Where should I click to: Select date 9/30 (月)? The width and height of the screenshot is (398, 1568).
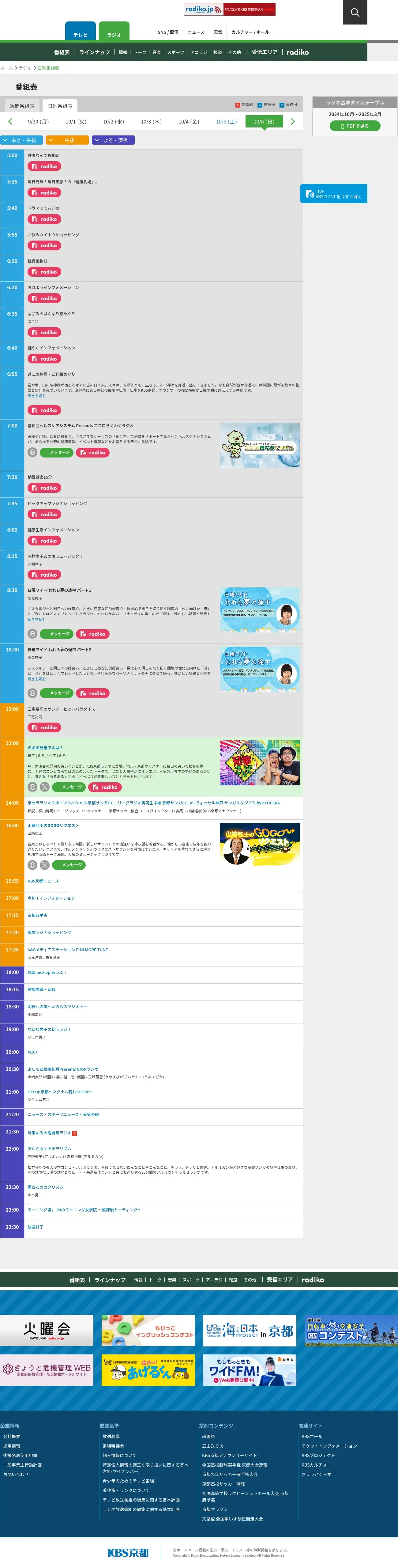pos(38,122)
